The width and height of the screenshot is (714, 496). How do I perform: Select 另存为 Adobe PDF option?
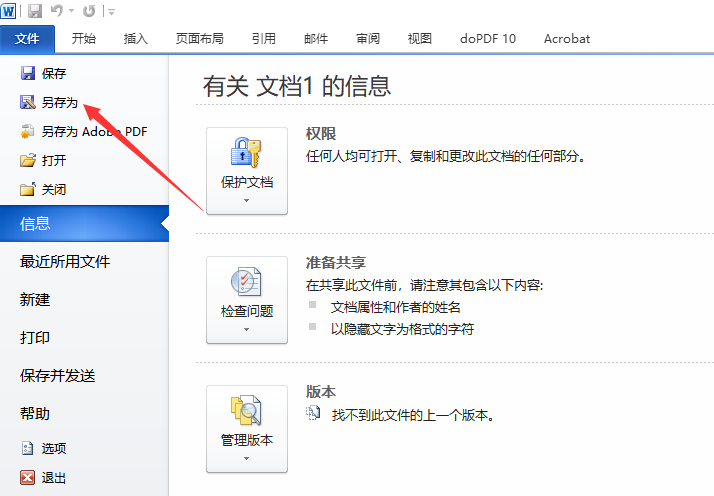(94, 131)
